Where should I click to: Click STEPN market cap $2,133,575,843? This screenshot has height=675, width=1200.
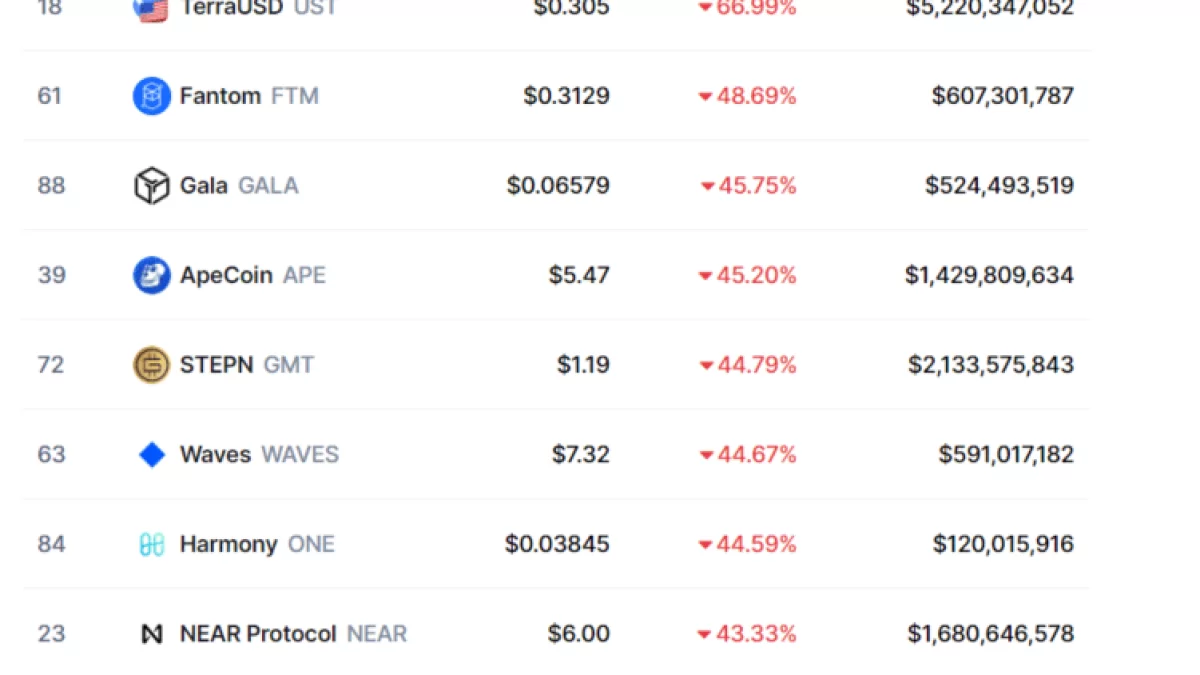[x=990, y=365]
